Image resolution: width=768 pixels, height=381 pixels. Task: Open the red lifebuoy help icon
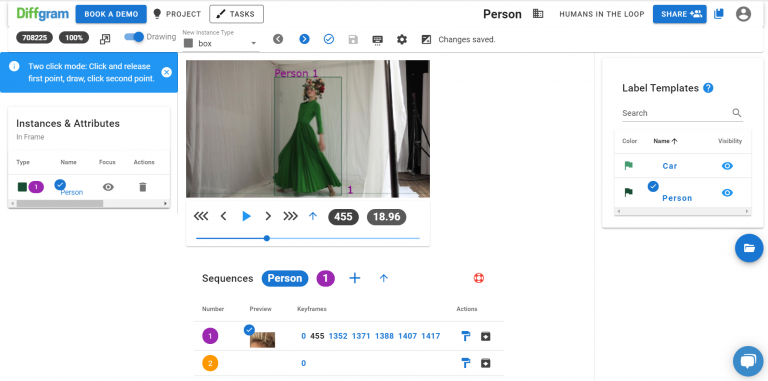click(x=479, y=278)
